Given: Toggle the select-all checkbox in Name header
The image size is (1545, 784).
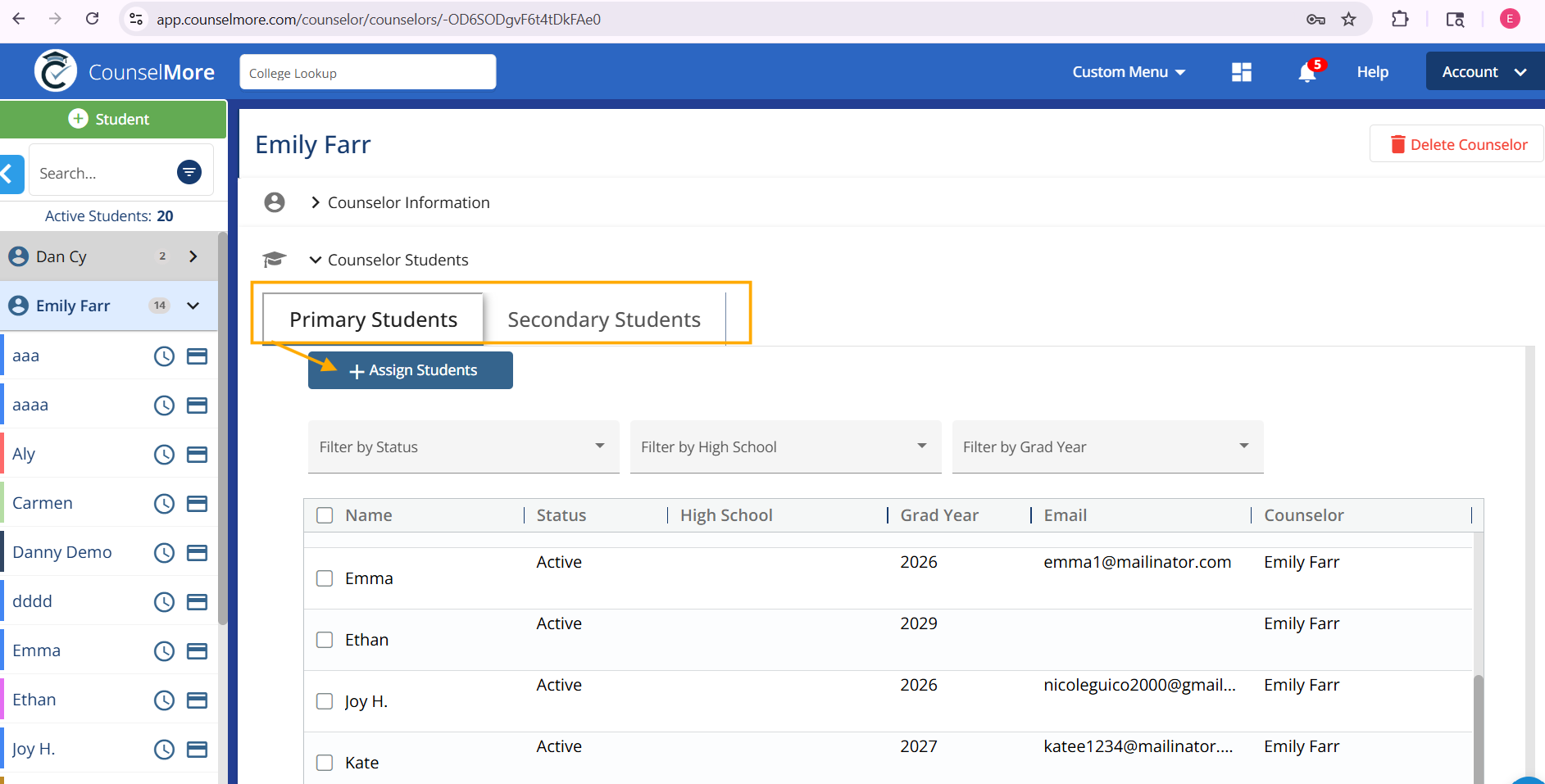Looking at the screenshot, I should (x=325, y=515).
